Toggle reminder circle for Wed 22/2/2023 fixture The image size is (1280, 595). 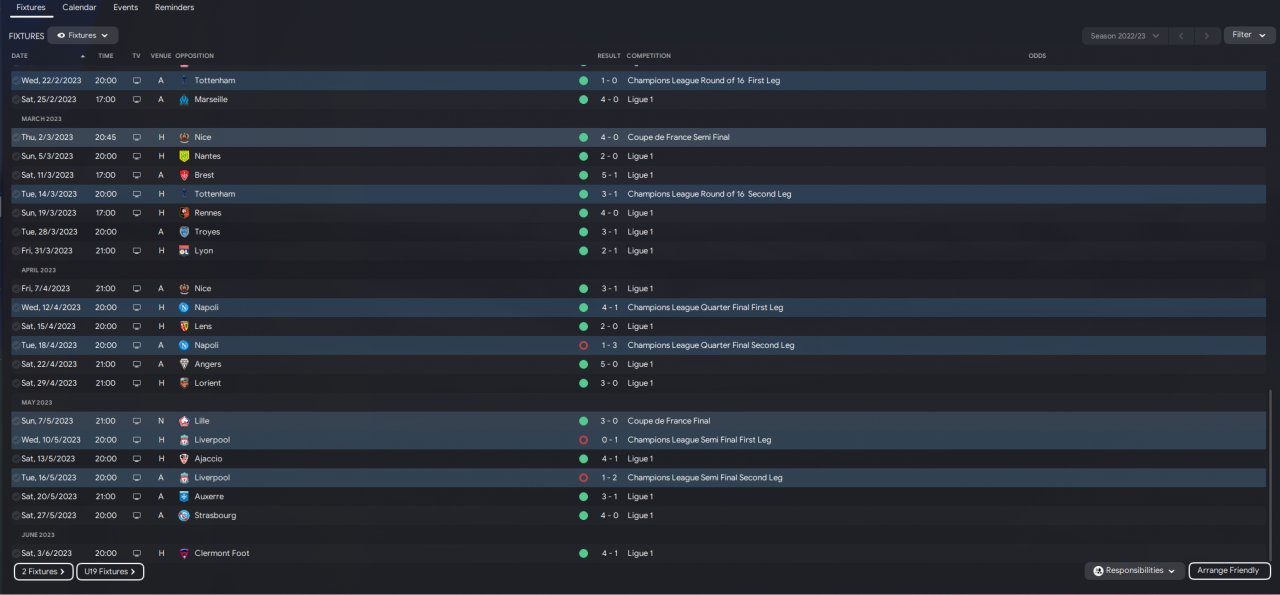coord(16,80)
